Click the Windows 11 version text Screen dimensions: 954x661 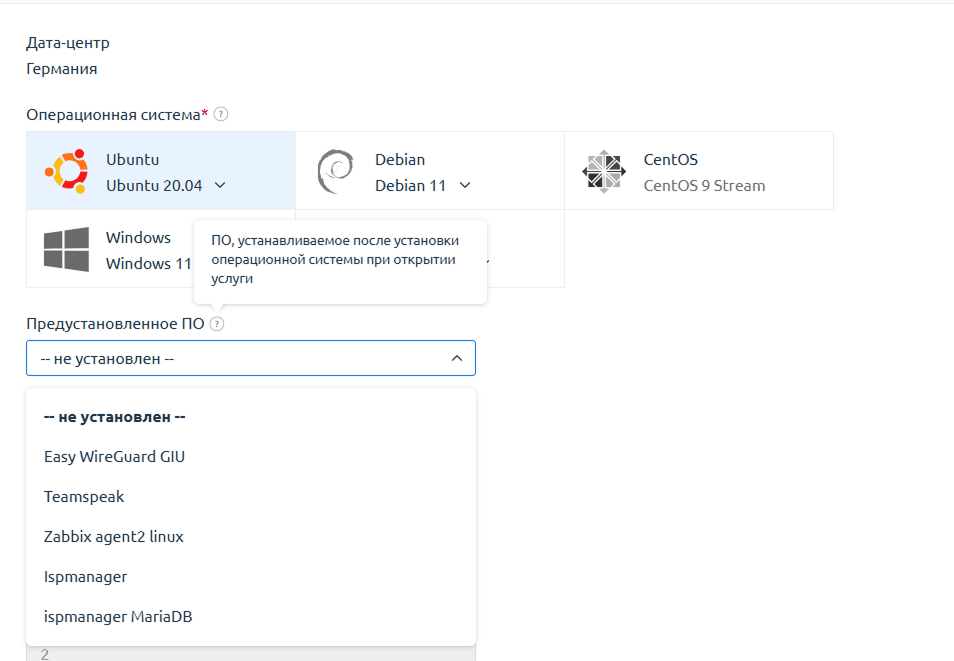pyautogui.click(x=148, y=264)
